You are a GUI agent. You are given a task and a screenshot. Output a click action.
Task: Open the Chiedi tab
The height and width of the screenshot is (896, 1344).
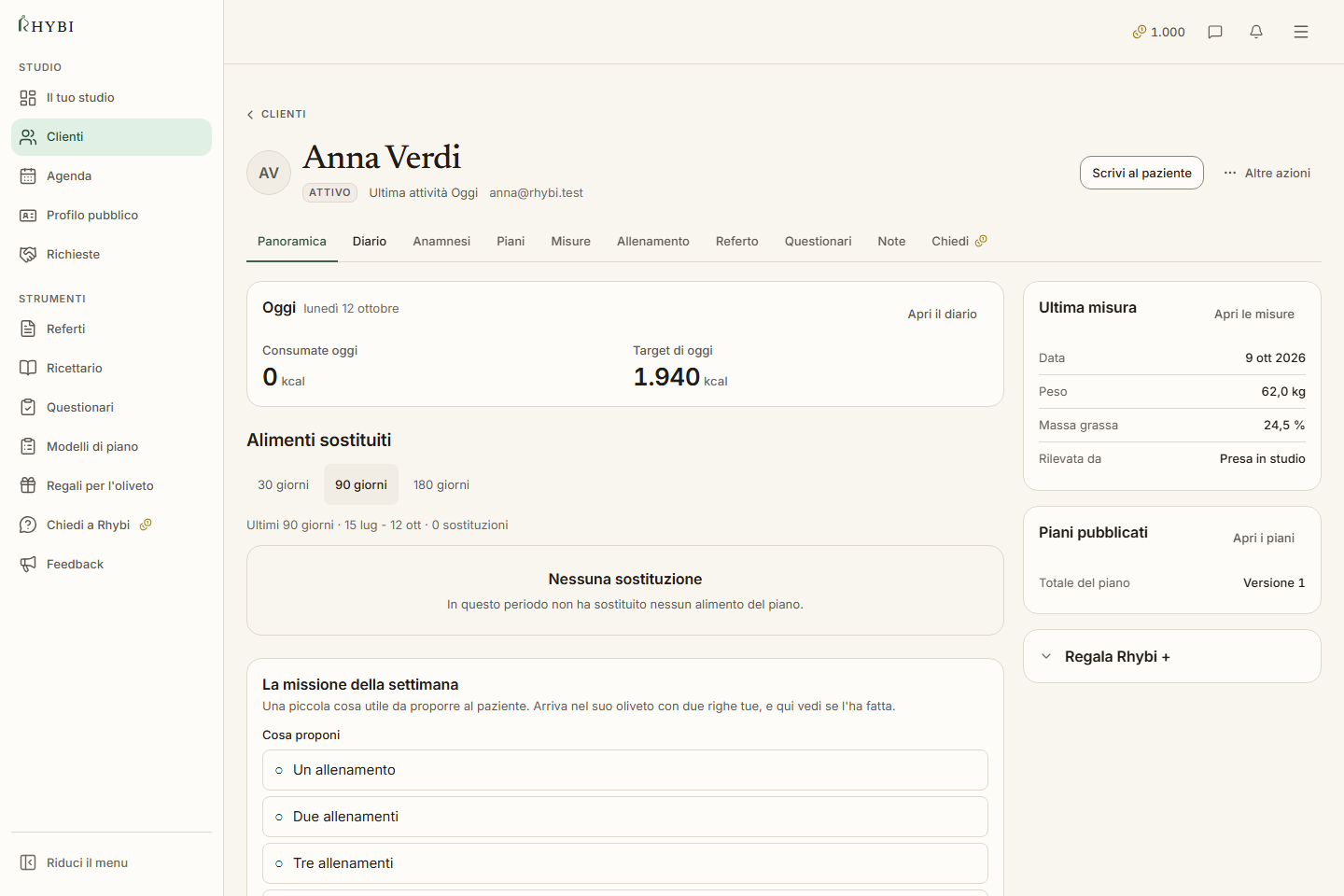click(959, 241)
